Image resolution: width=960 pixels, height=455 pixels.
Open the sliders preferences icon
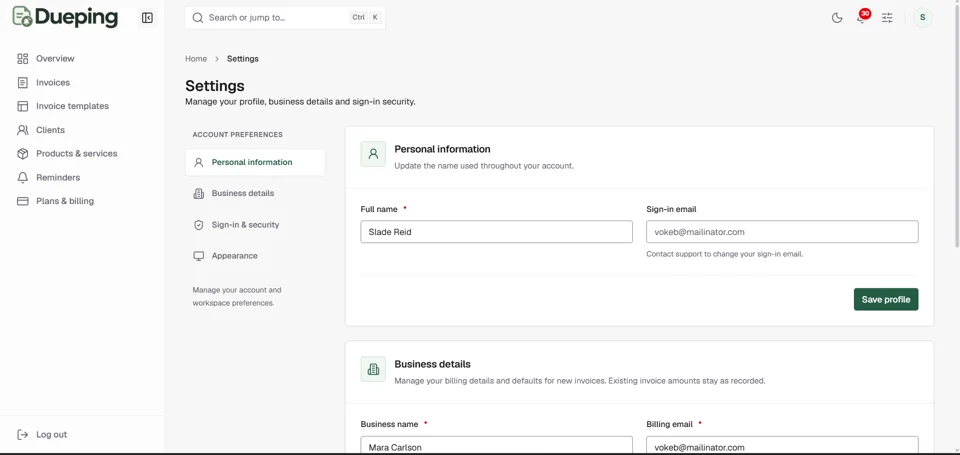click(887, 18)
